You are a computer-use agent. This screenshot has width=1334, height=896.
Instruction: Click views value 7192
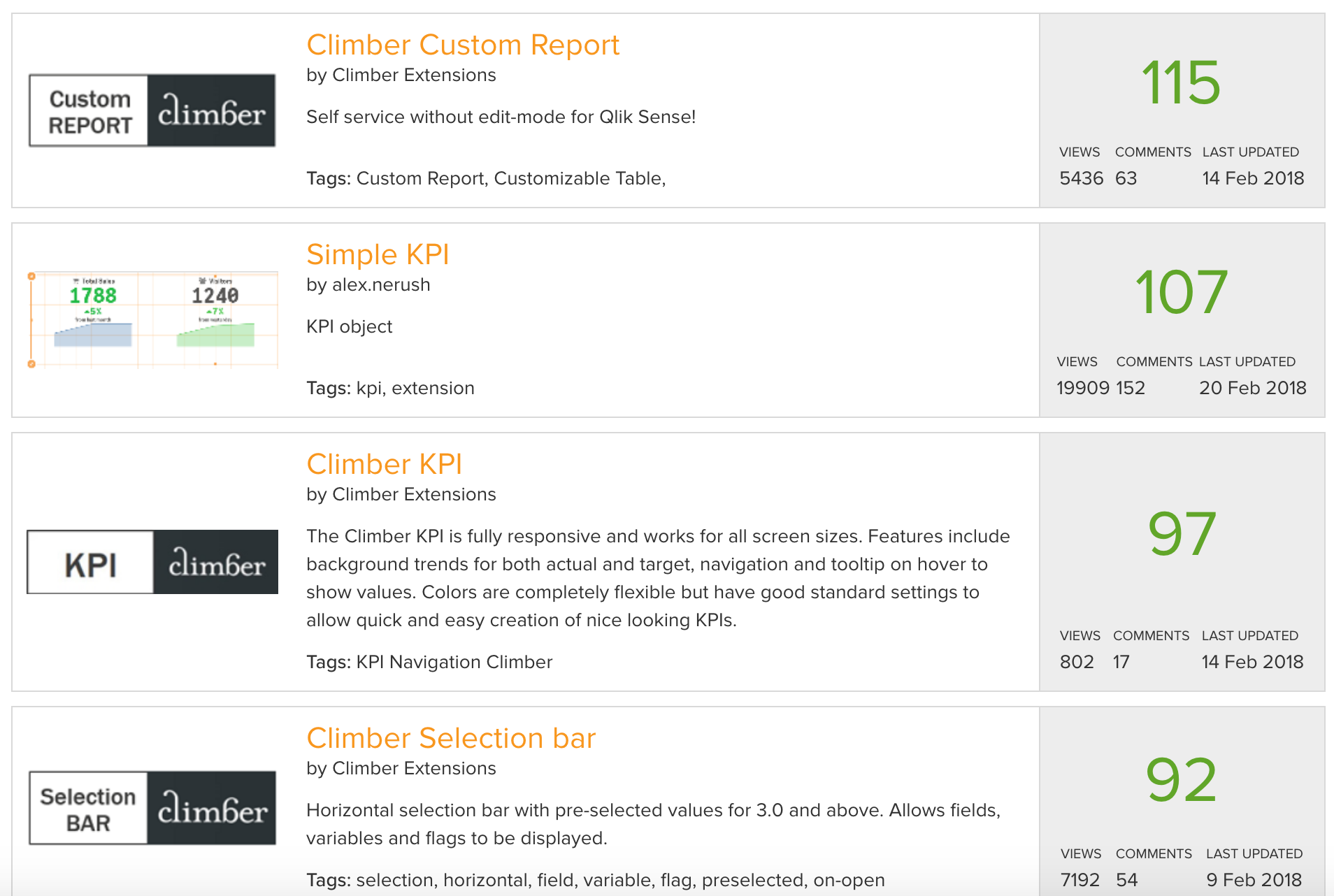(1080, 881)
